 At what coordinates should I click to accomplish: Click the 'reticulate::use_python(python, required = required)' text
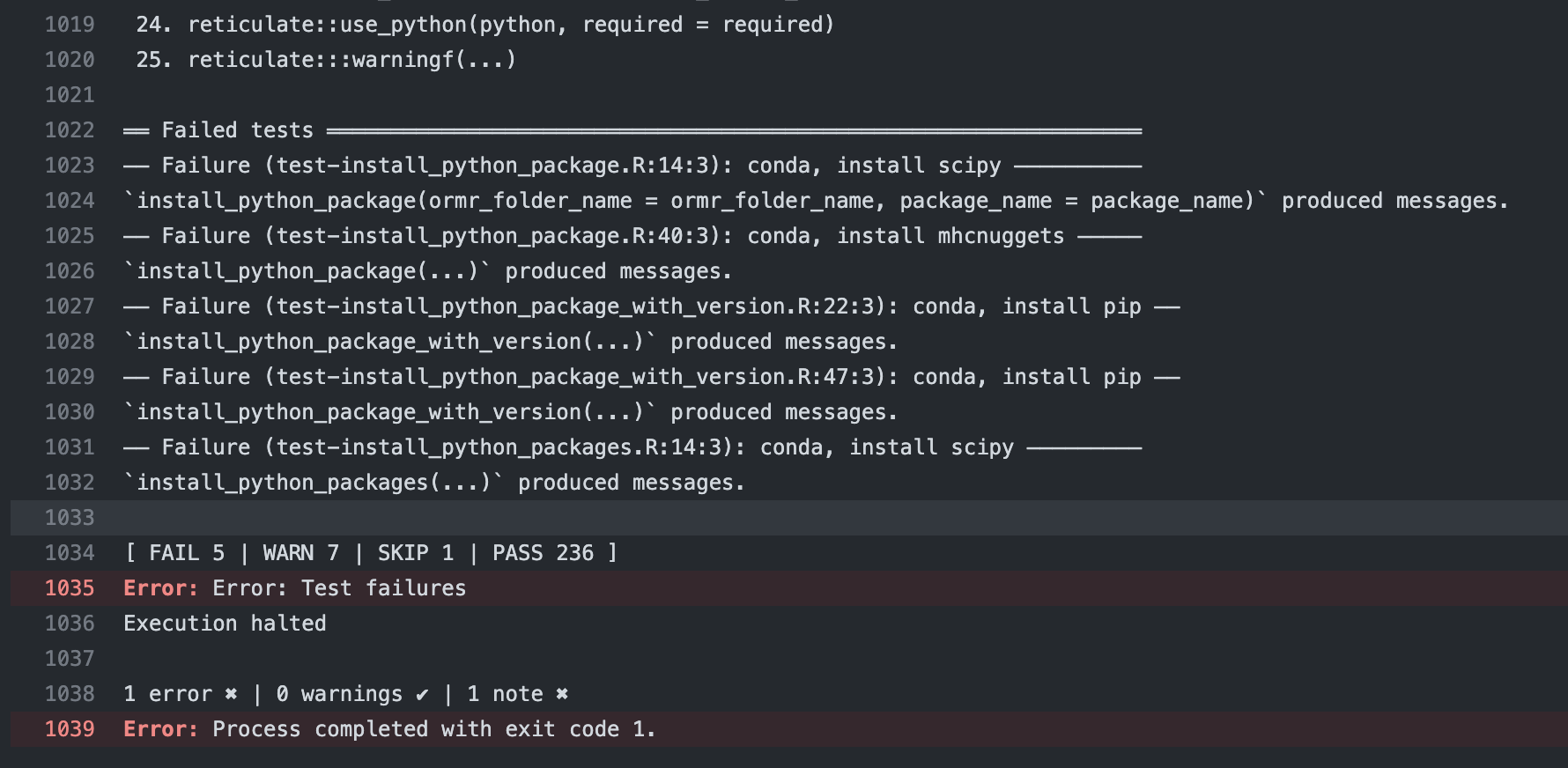coord(511,25)
